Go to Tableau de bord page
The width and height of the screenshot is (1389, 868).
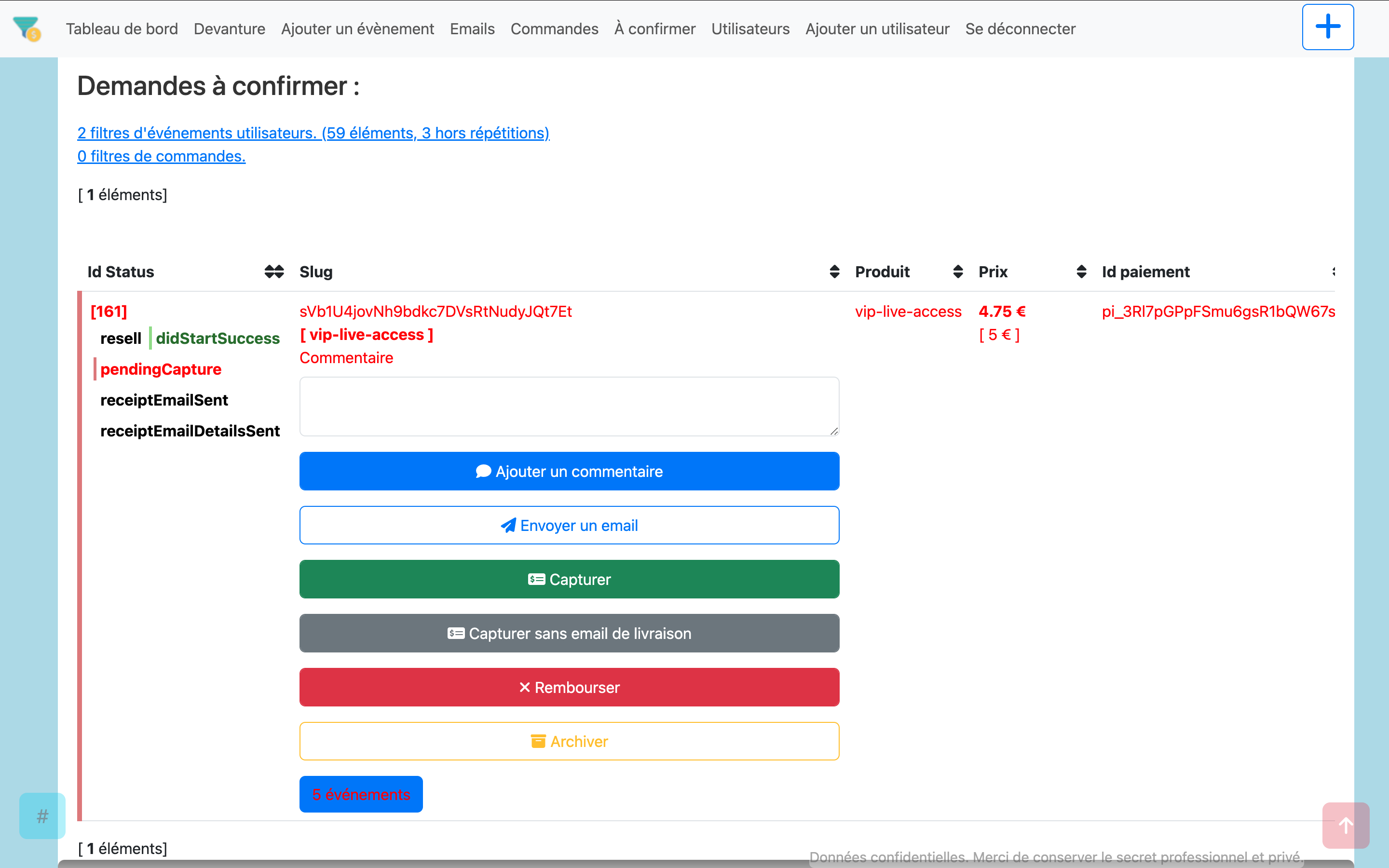122,29
